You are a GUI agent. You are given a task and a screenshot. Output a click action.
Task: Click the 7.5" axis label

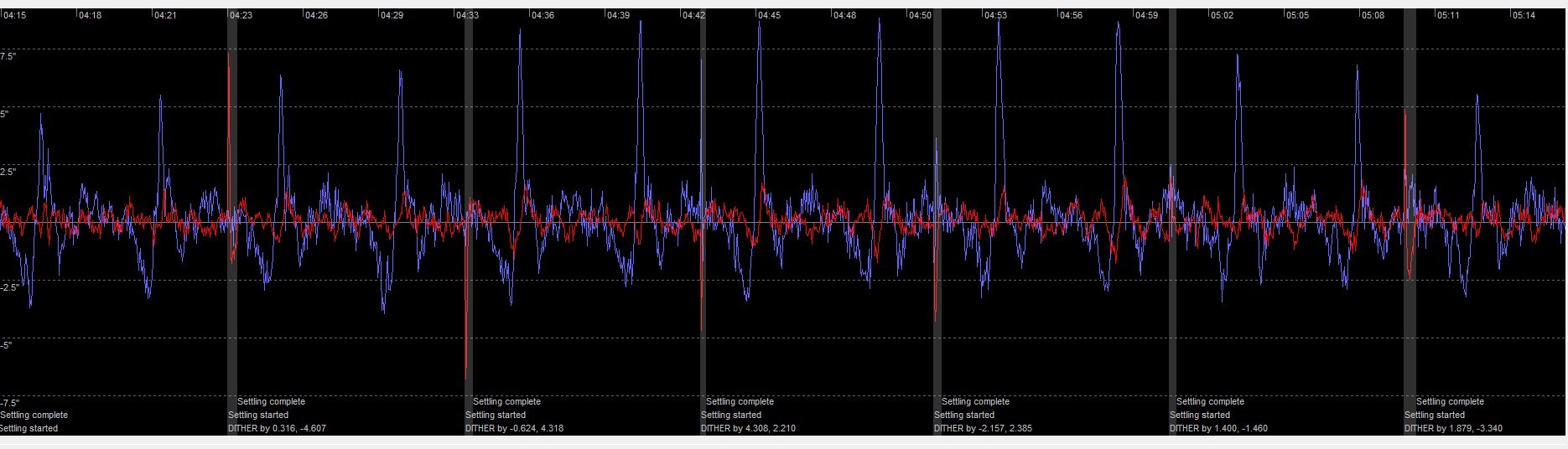tap(8, 56)
